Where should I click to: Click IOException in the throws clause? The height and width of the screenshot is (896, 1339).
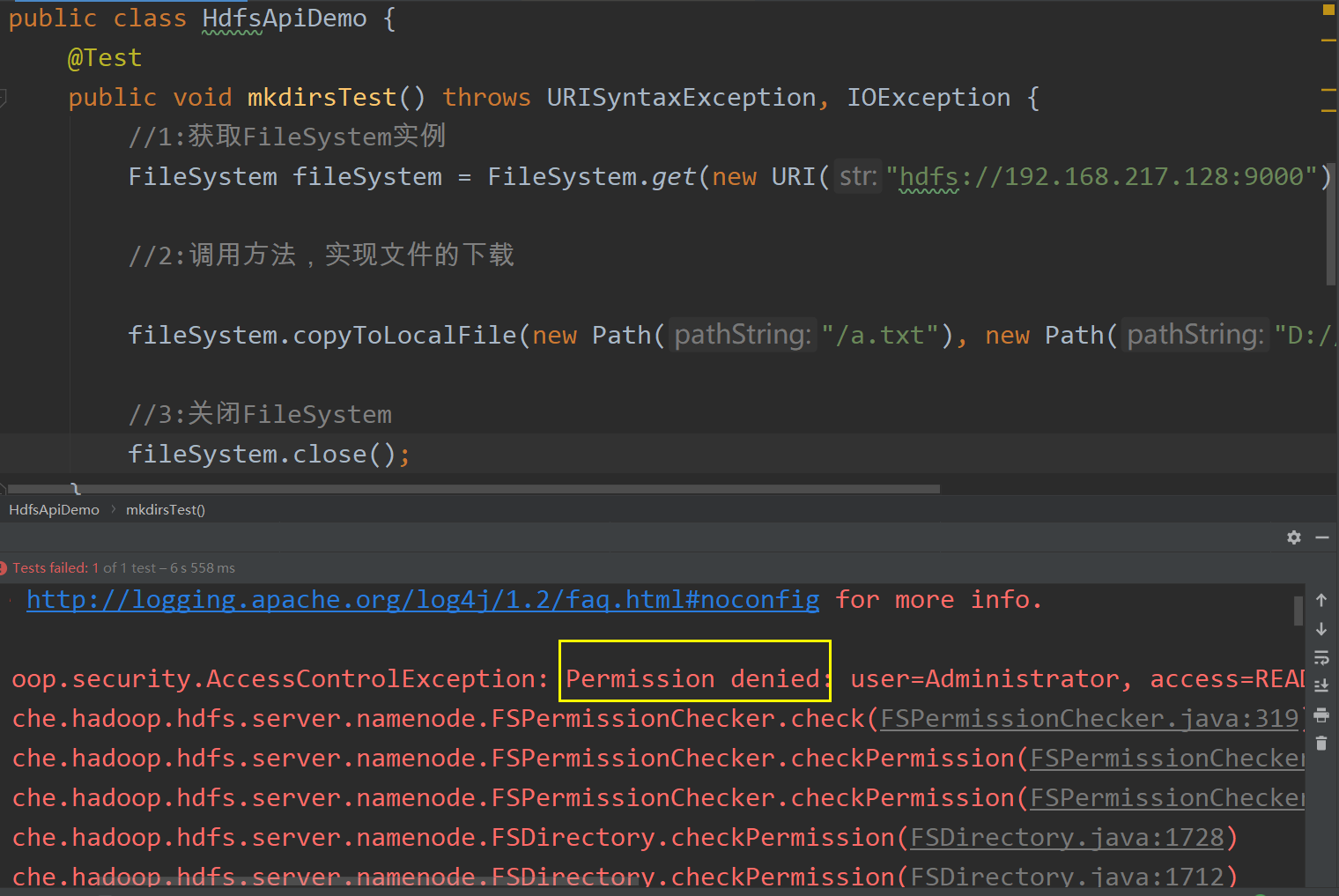928,98
